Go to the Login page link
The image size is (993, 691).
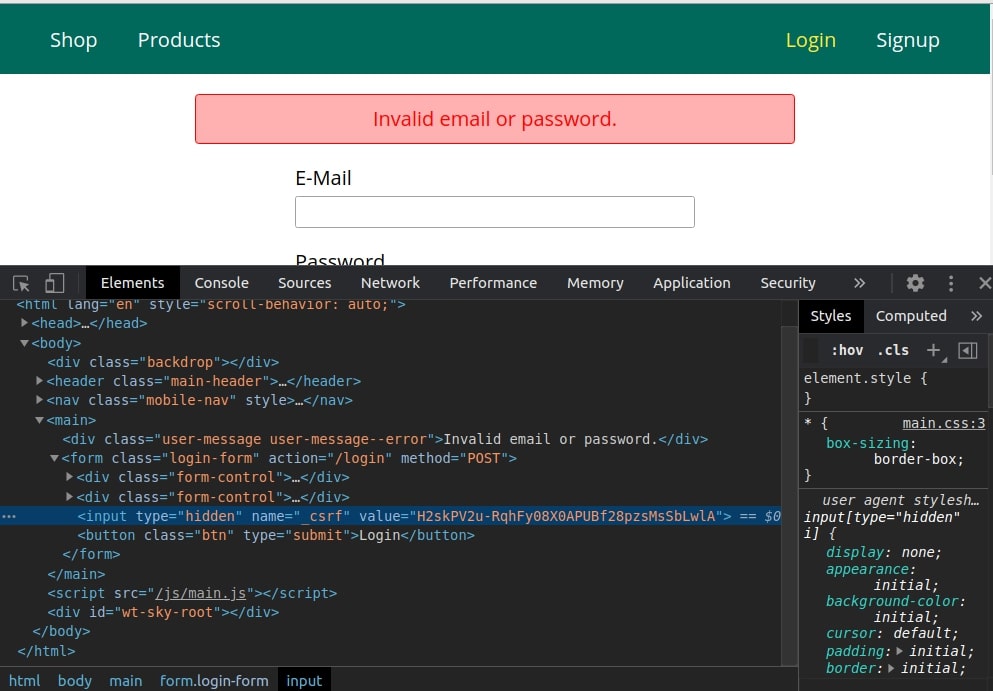pos(811,40)
